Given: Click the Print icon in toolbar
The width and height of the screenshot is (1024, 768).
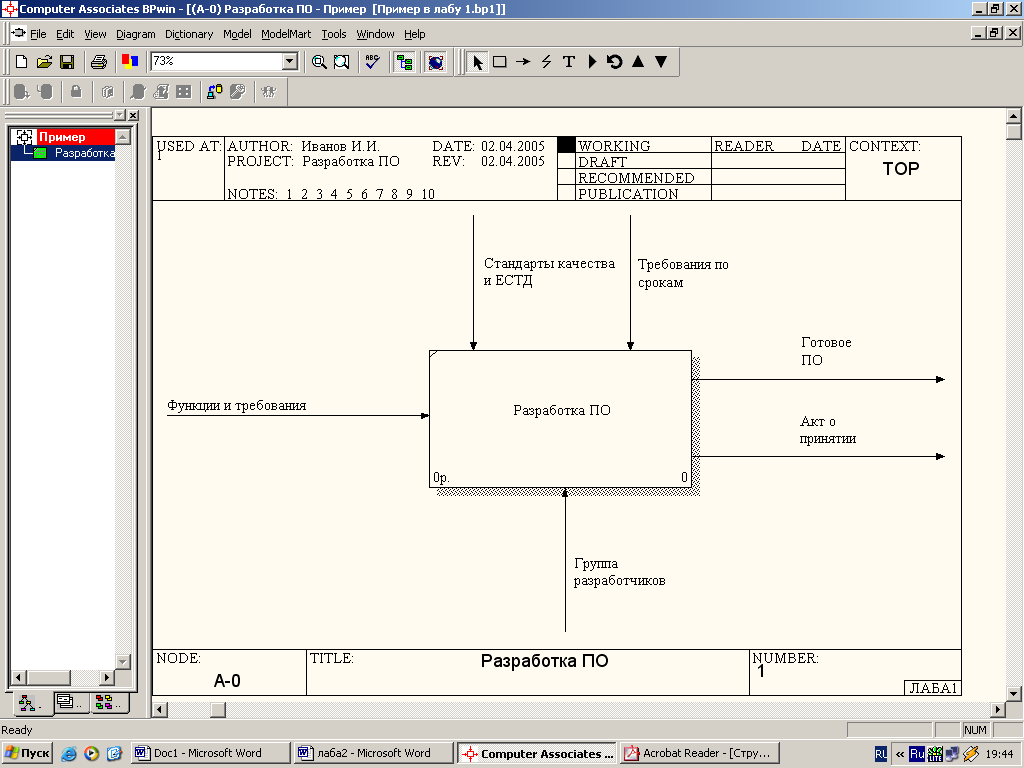Looking at the screenshot, I should tap(99, 62).
